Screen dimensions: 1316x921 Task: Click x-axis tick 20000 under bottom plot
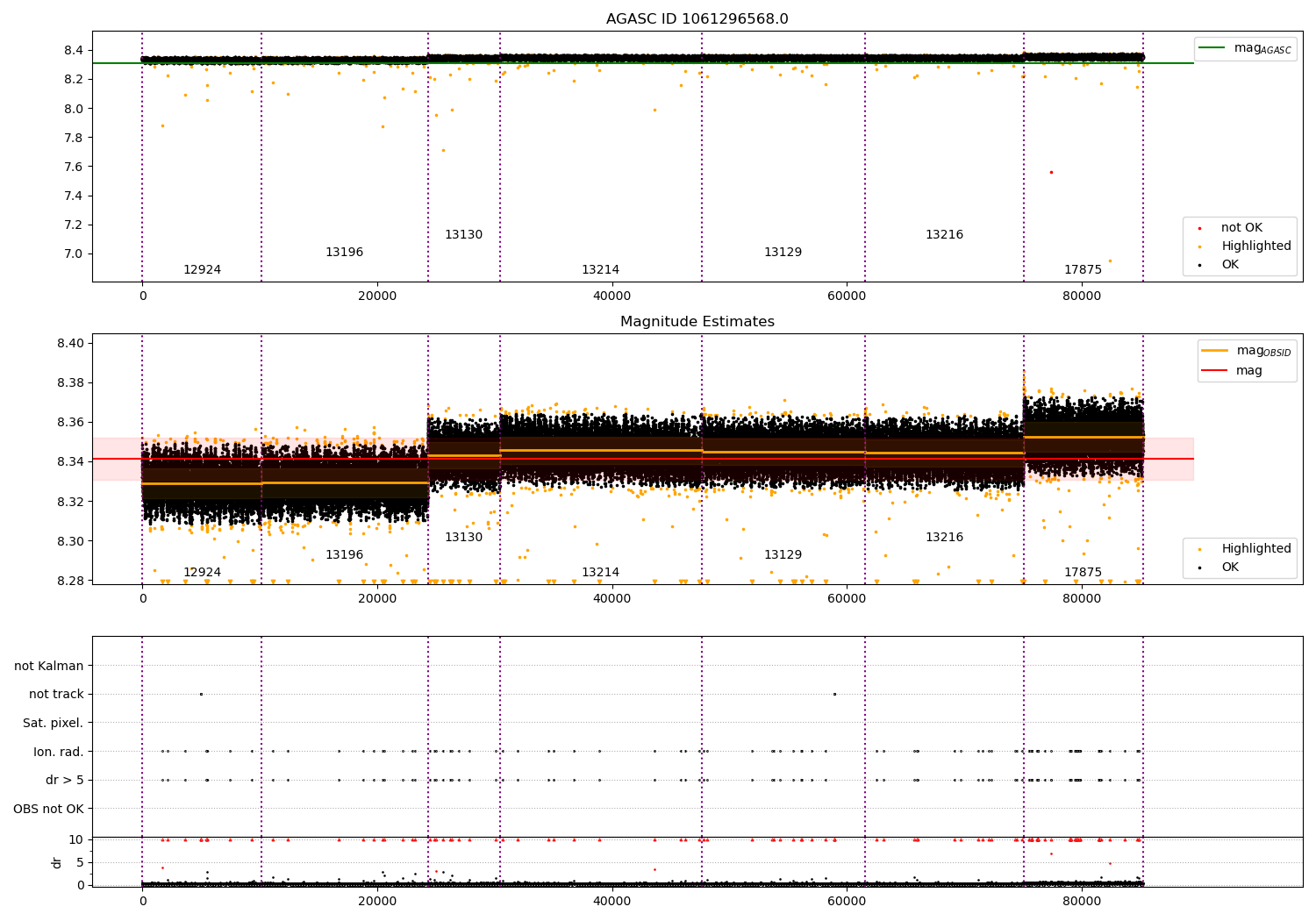coord(377,902)
